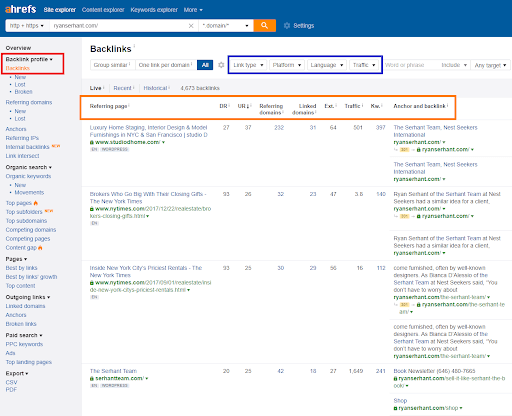Click the orange search magnifier button
512x416 pixels.
(x=264, y=25)
